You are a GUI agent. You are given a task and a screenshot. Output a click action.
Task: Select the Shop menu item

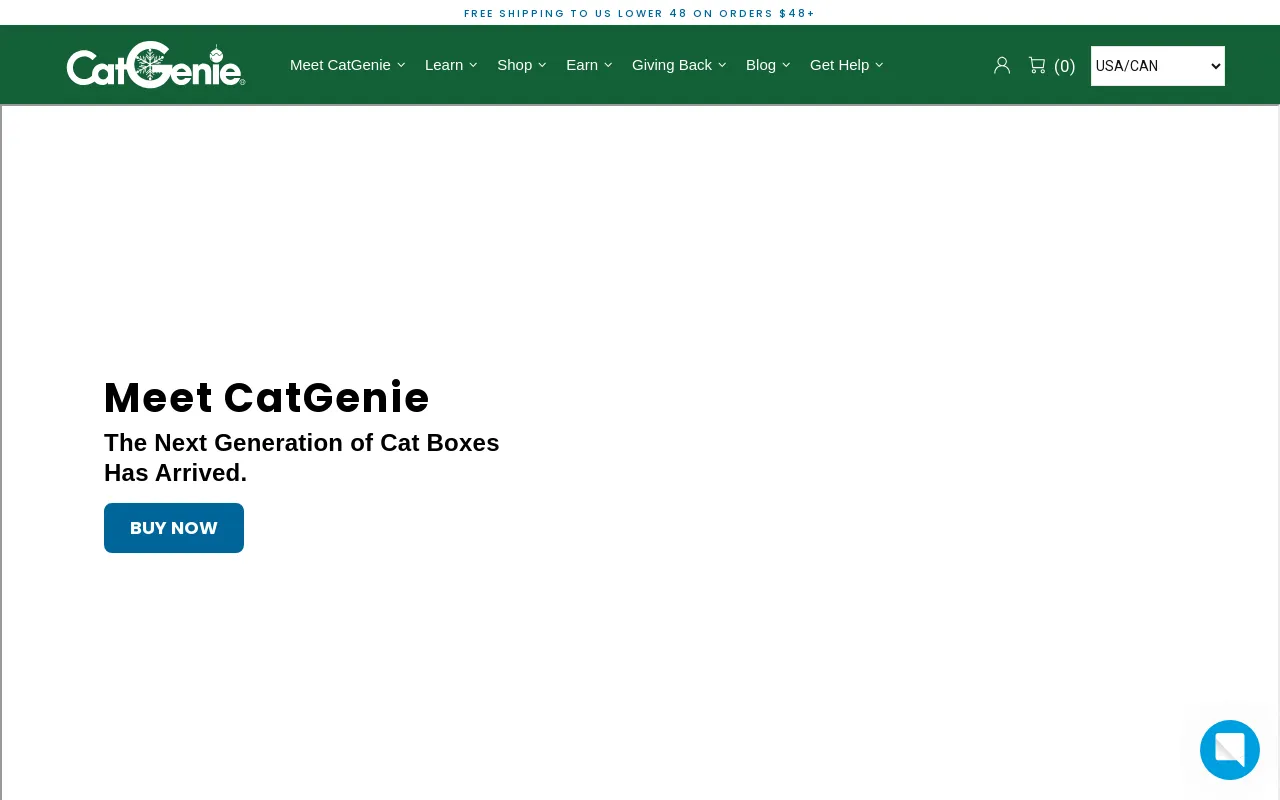514,64
